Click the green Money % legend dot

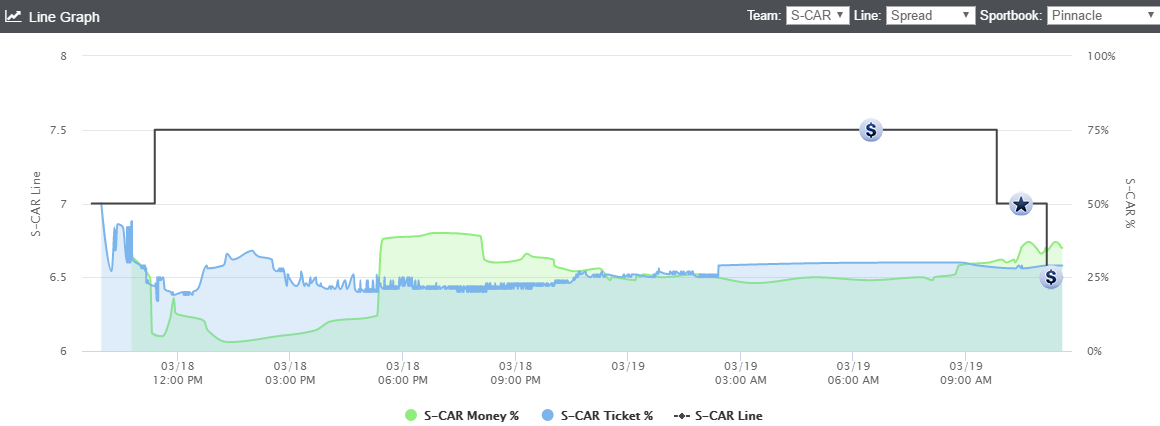tap(411, 416)
